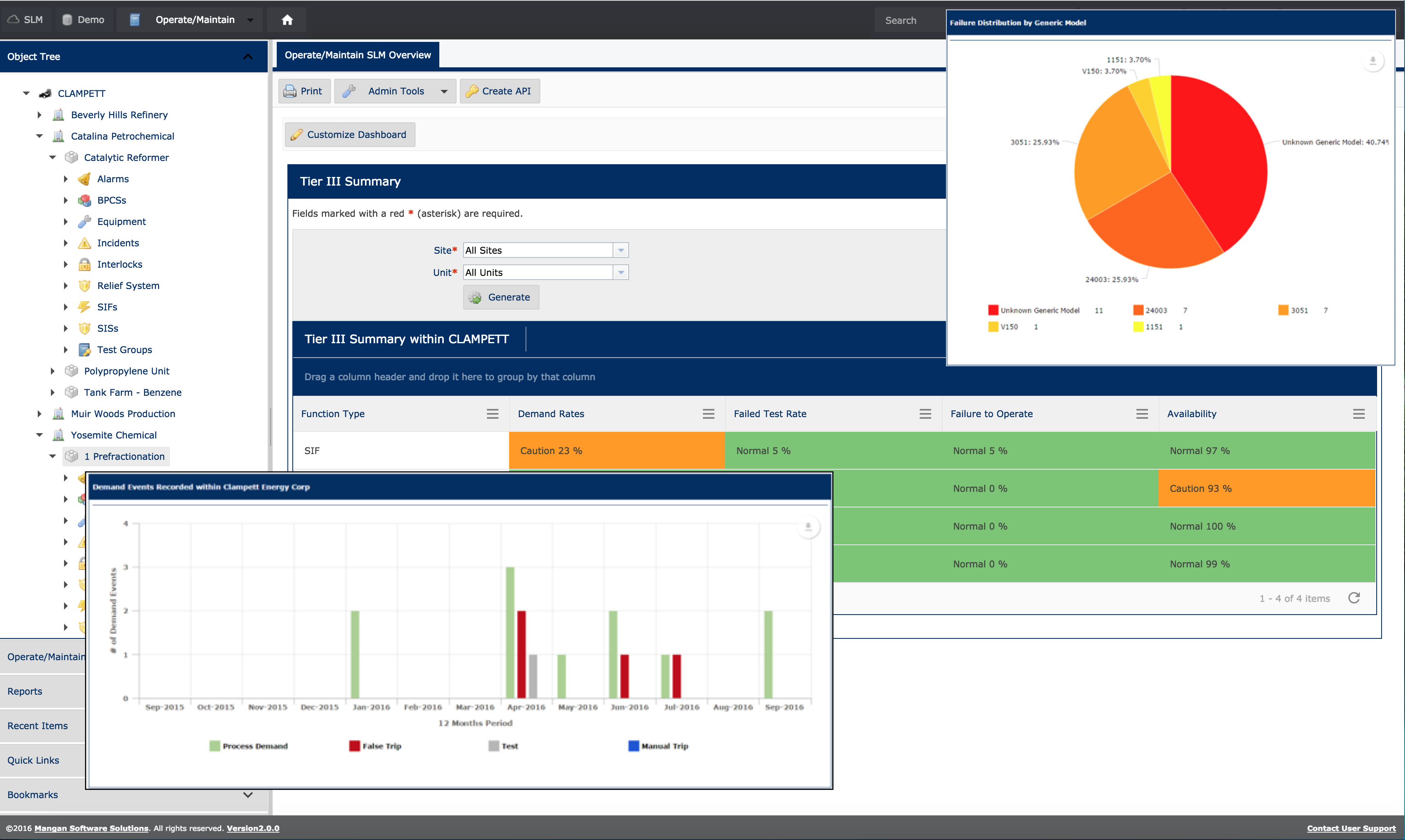The height and width of the screenshot is (840, 1405).
Task: Click the Incidents warning triangle icon
Action: click(x=84, y=243)
